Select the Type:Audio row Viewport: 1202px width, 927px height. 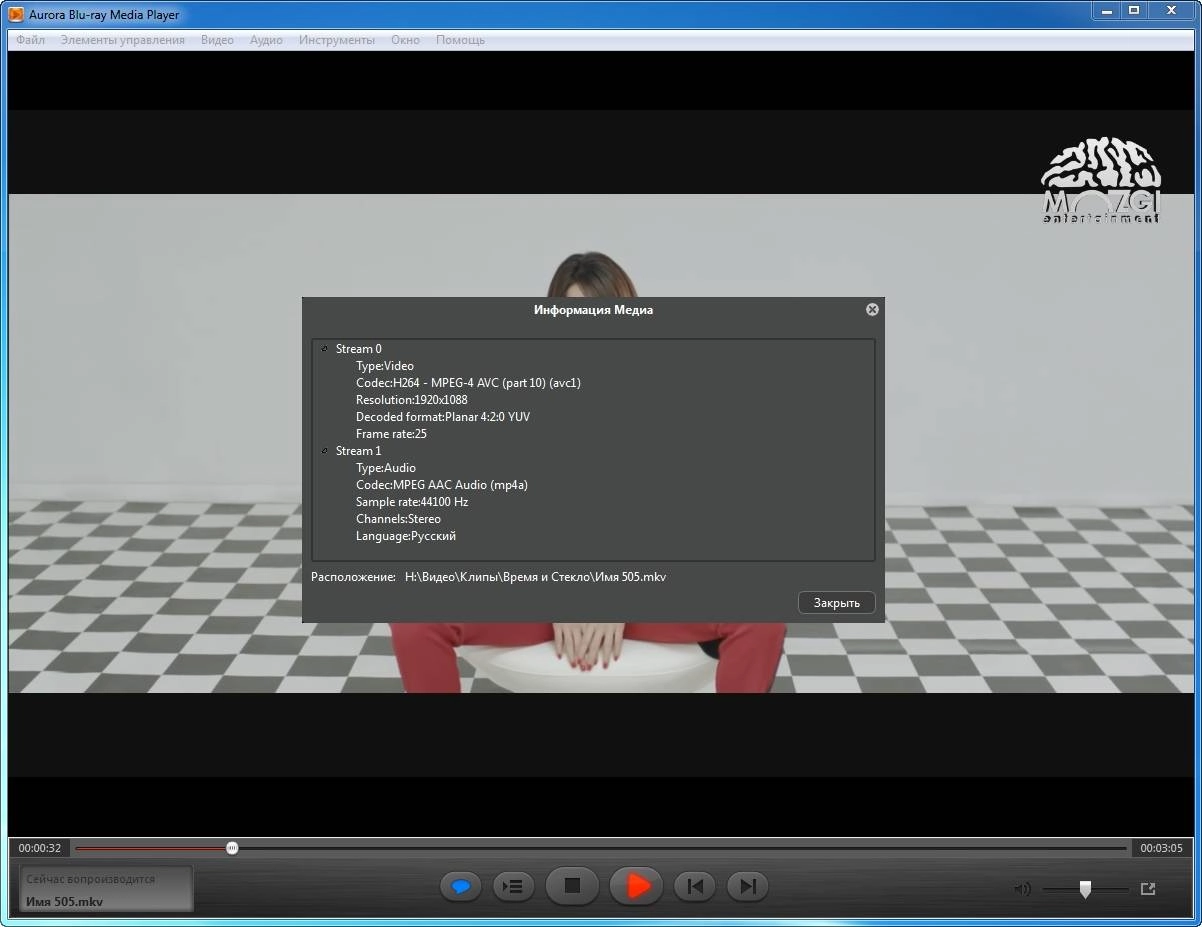[386, 468]
